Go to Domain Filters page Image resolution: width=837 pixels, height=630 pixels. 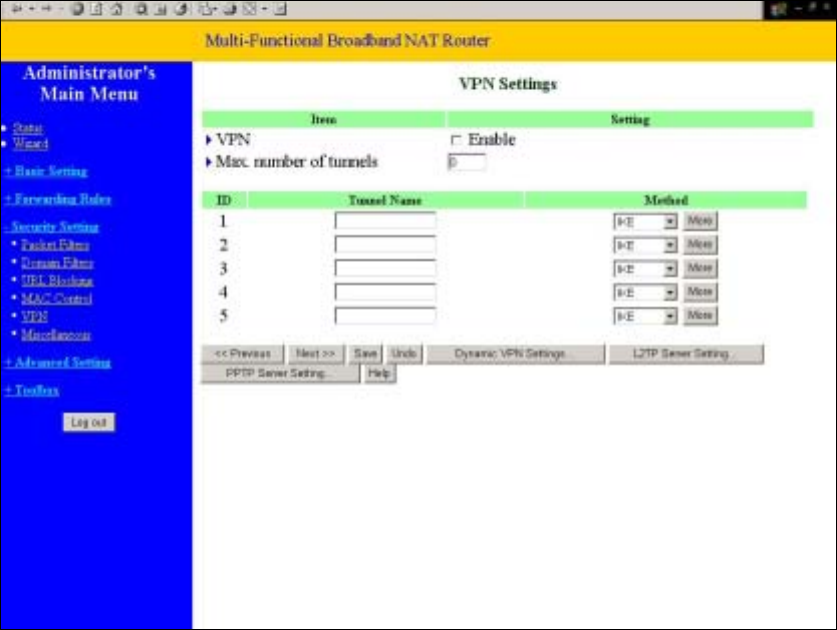point(57,263)
